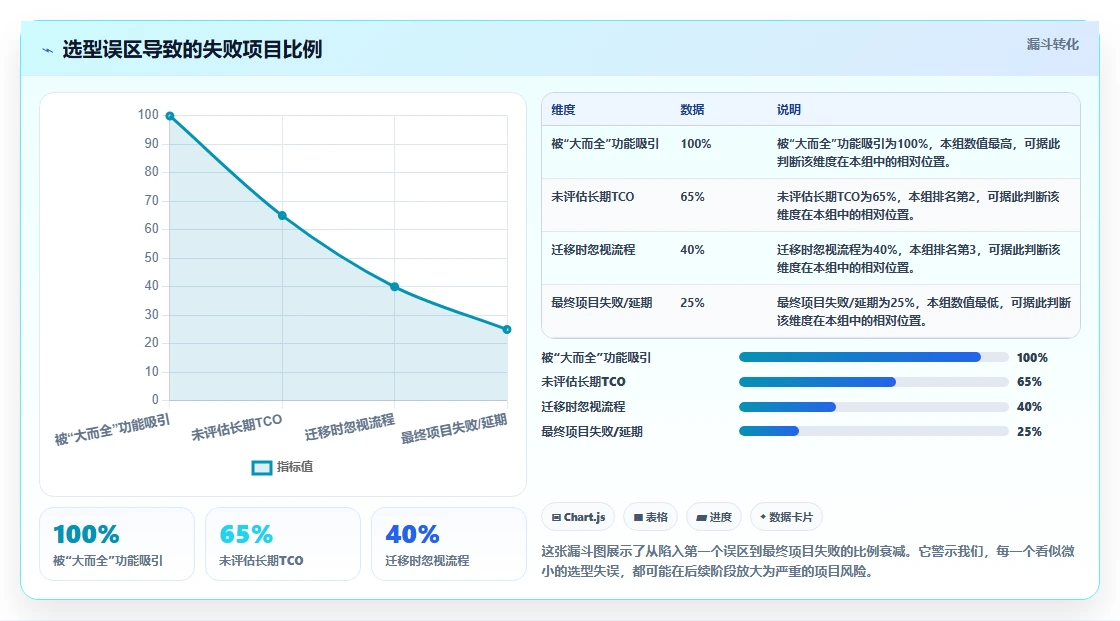Click the 25% progress value text

click(1029, 432)
